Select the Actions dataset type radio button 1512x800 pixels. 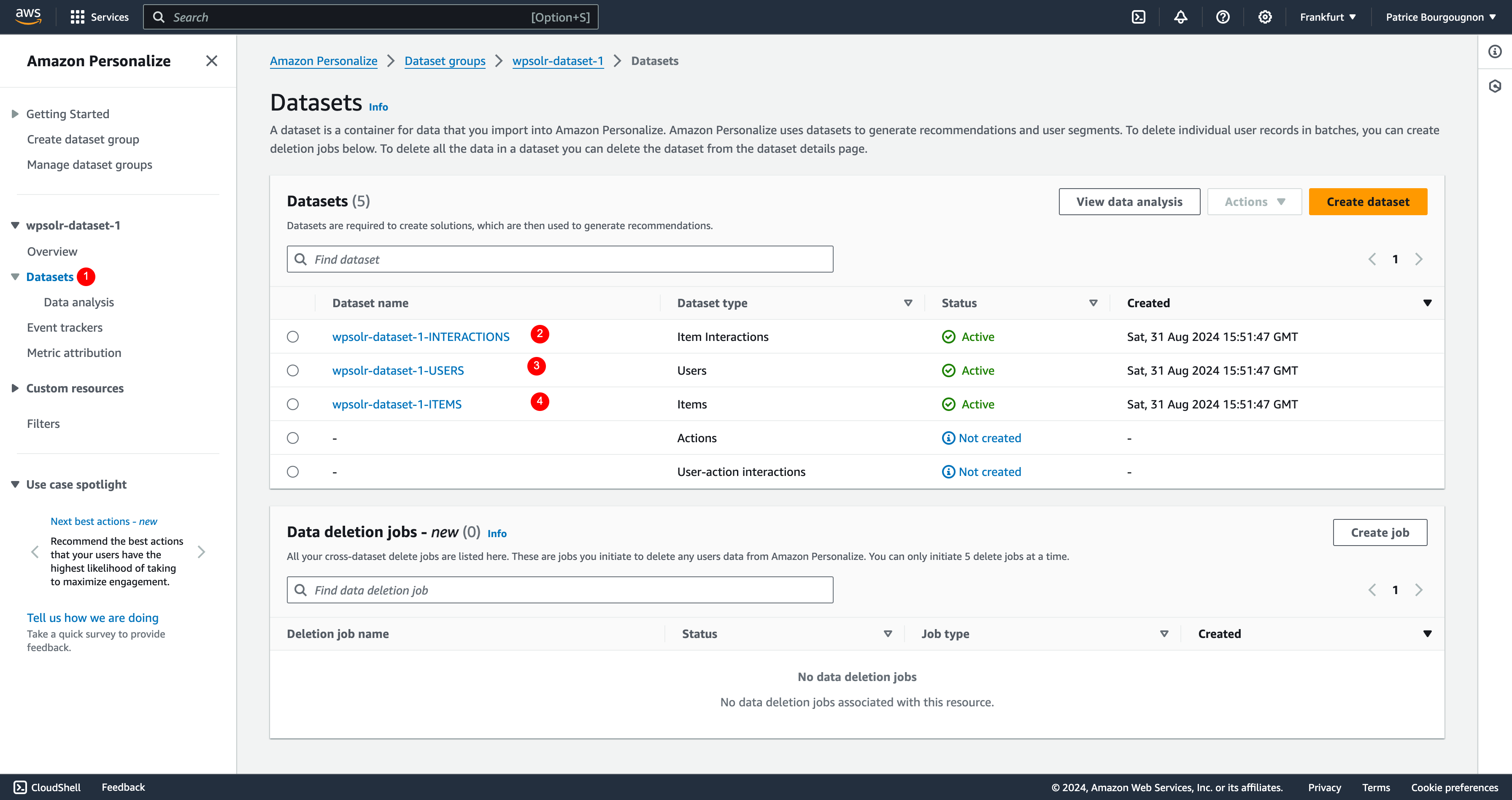point(293,438)
